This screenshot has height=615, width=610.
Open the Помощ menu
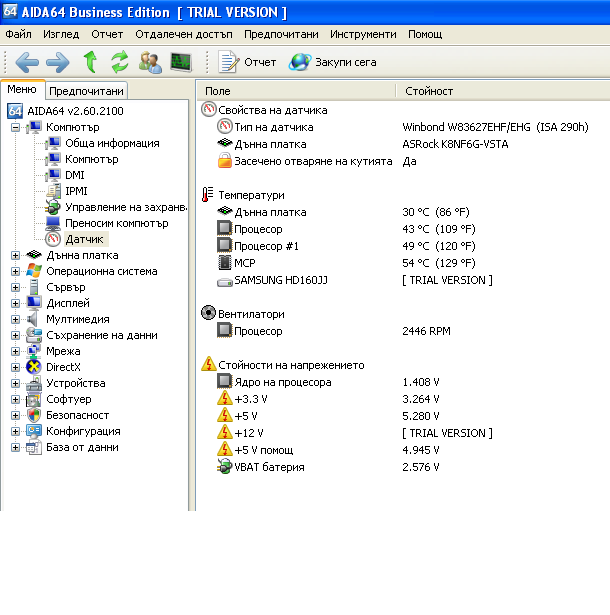click(425, 34)
